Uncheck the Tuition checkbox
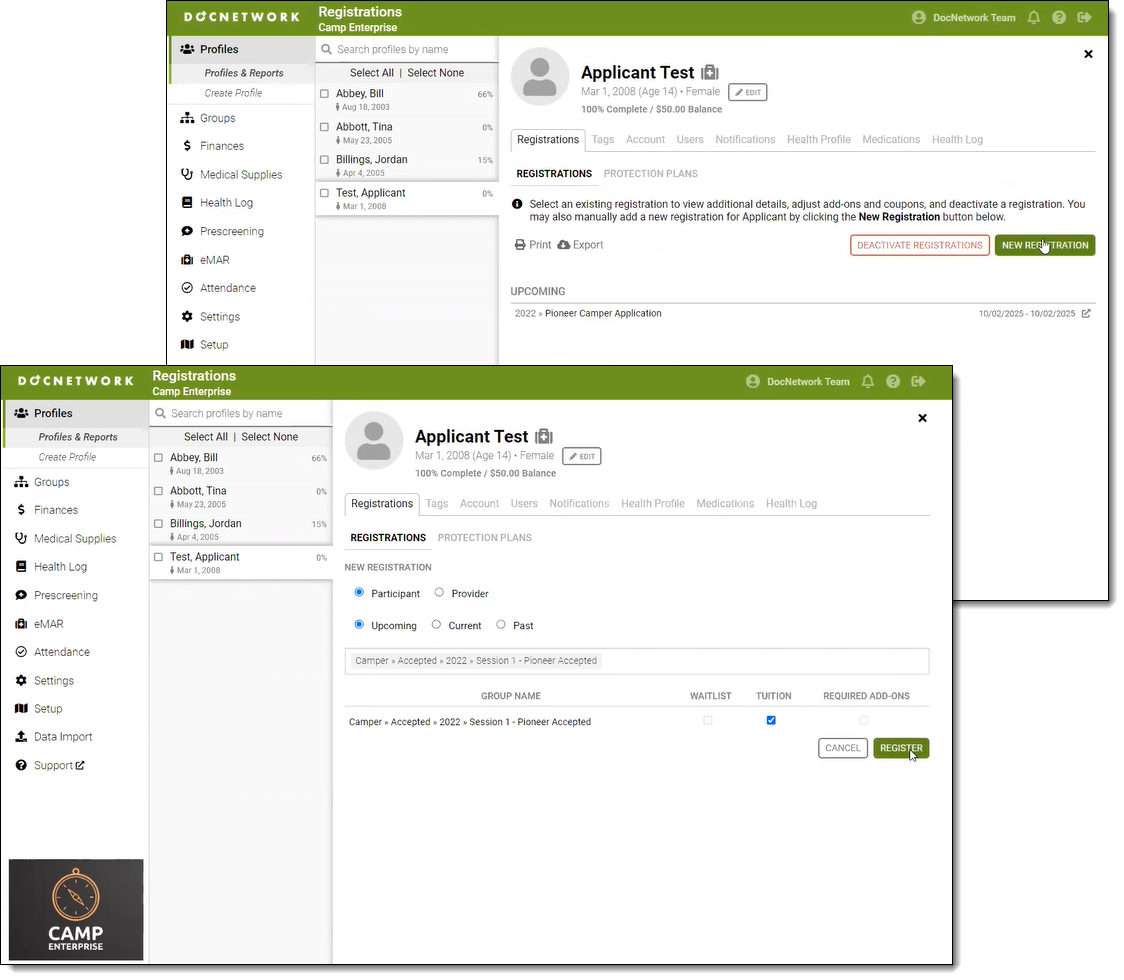 tap(771, 721)
